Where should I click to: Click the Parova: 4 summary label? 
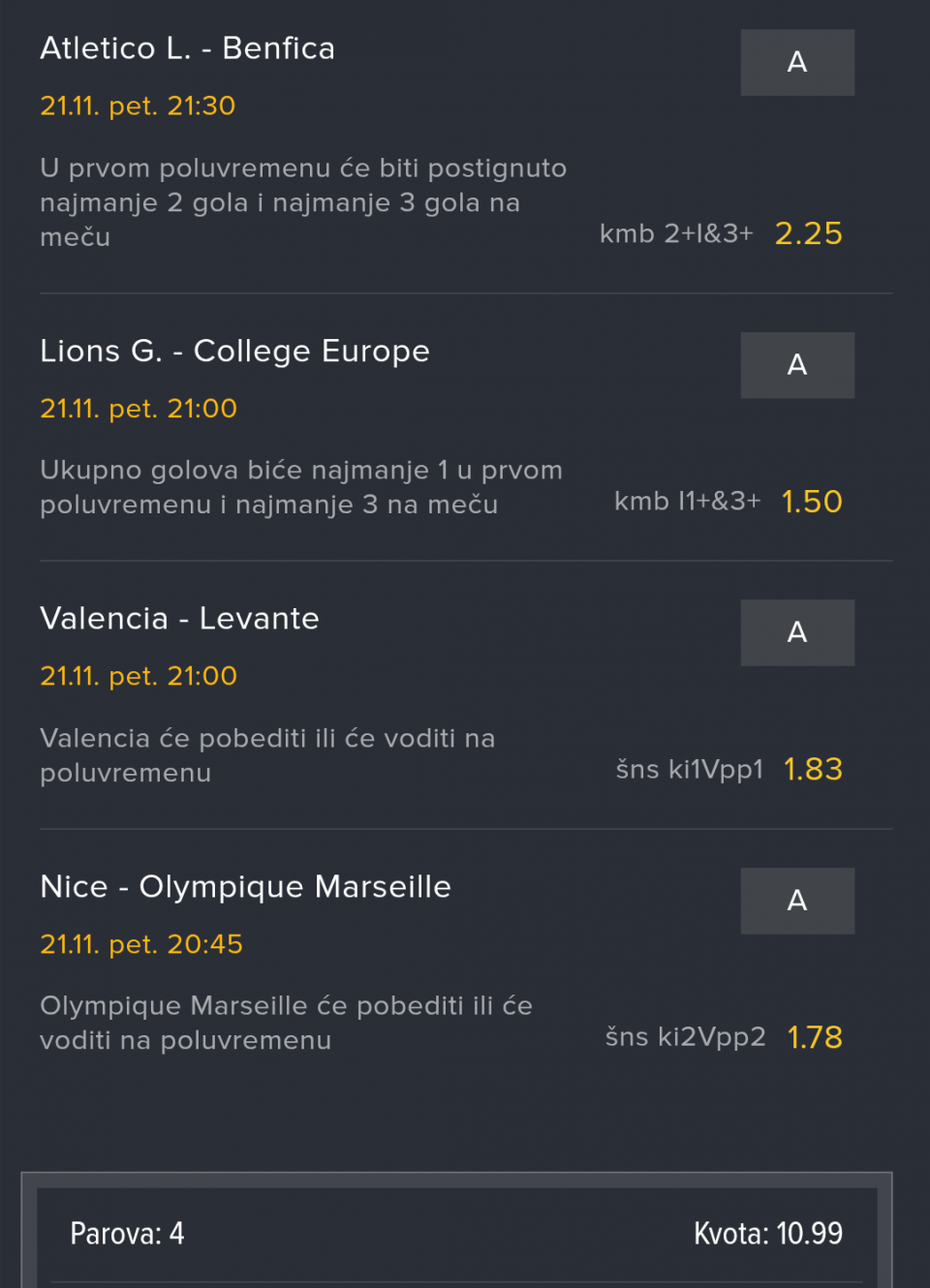click(x=127, y=1234)
